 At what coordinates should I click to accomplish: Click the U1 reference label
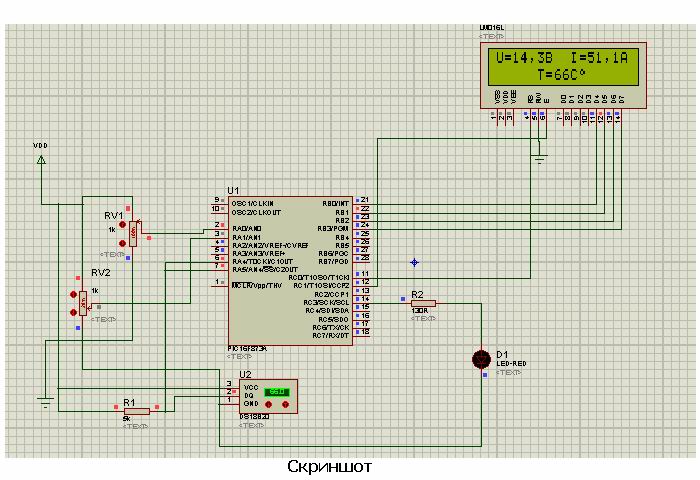[x=233, y=191]
